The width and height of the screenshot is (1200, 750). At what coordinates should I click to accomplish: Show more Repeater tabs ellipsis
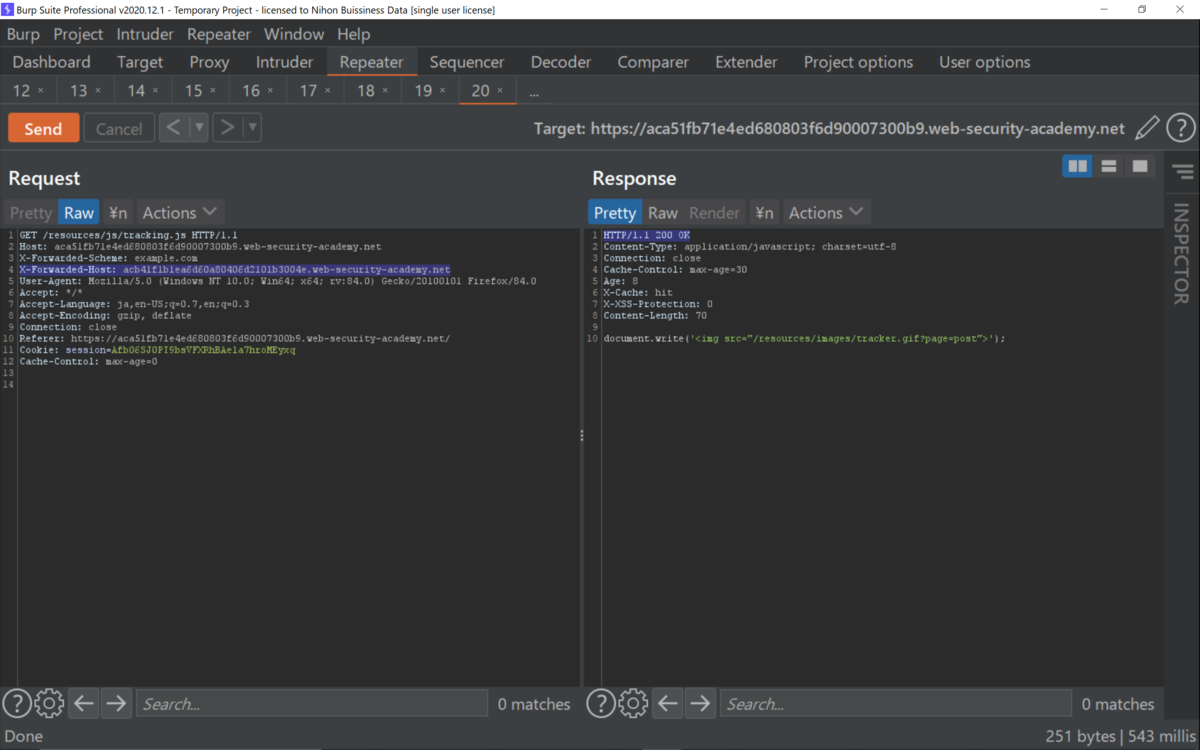click(534, 91)
